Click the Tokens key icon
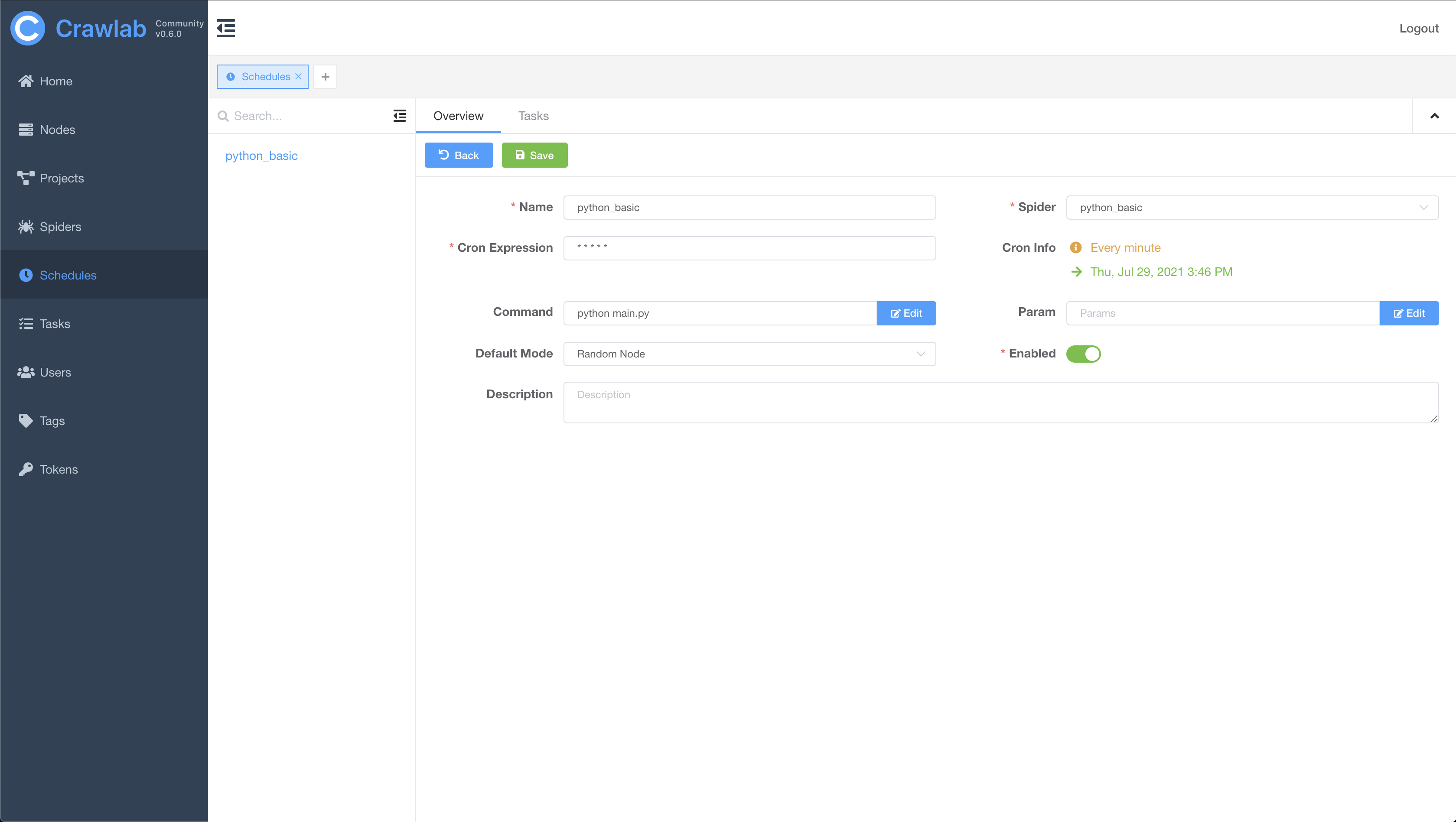 pos(26,469)
